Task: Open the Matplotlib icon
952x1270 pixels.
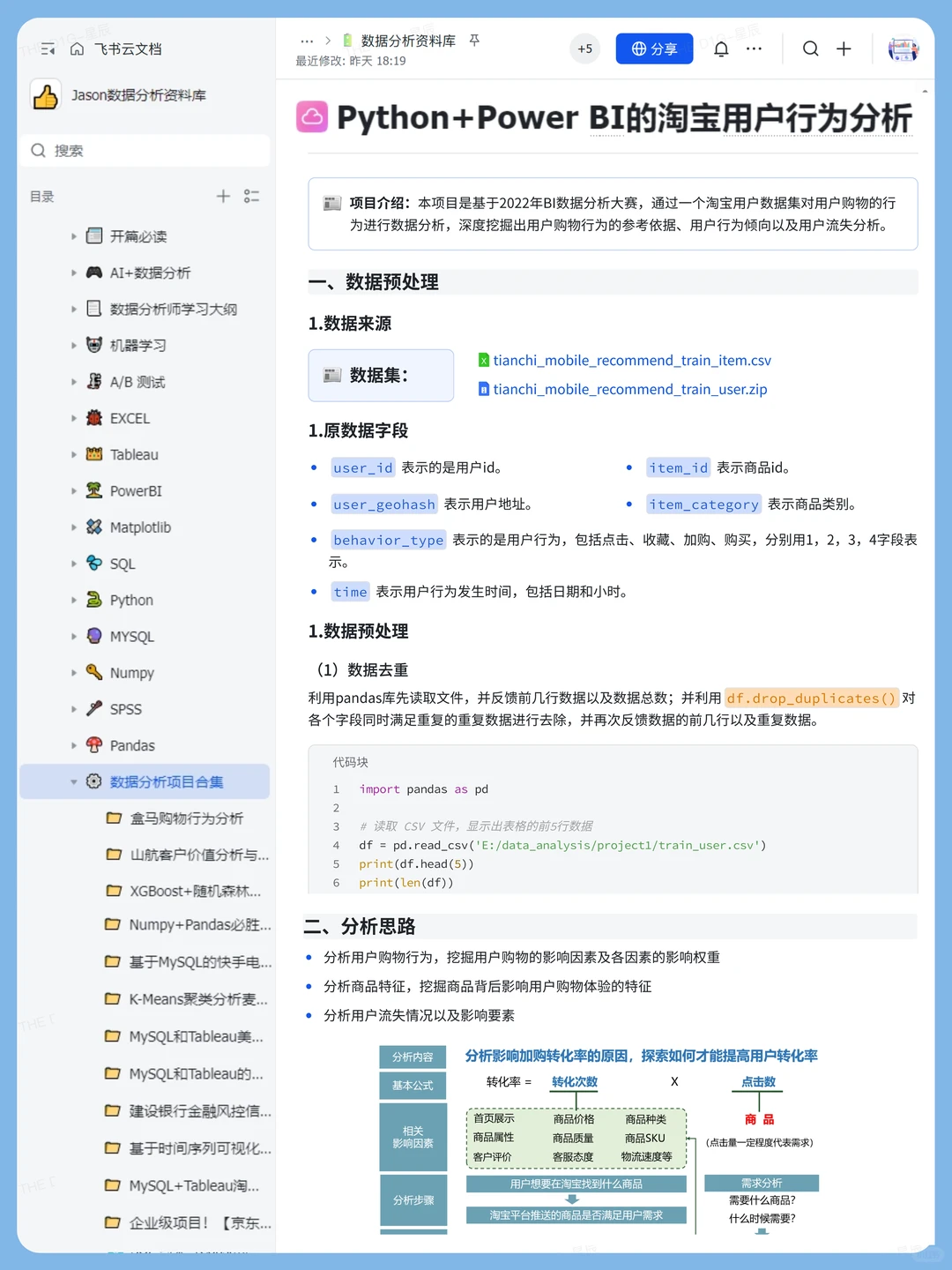Action: pyautogui.click(x=94, y=527)
